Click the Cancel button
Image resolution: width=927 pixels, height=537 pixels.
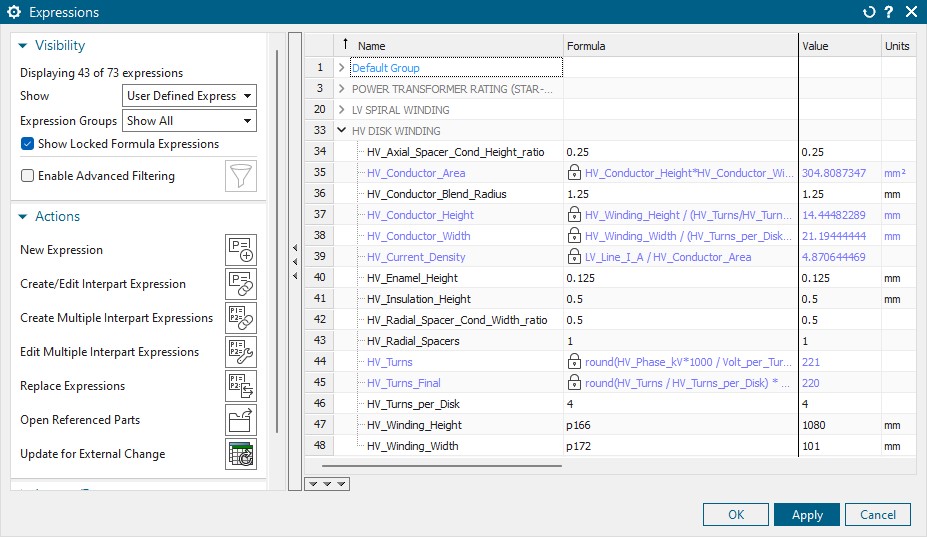click(x=878, y=515)
